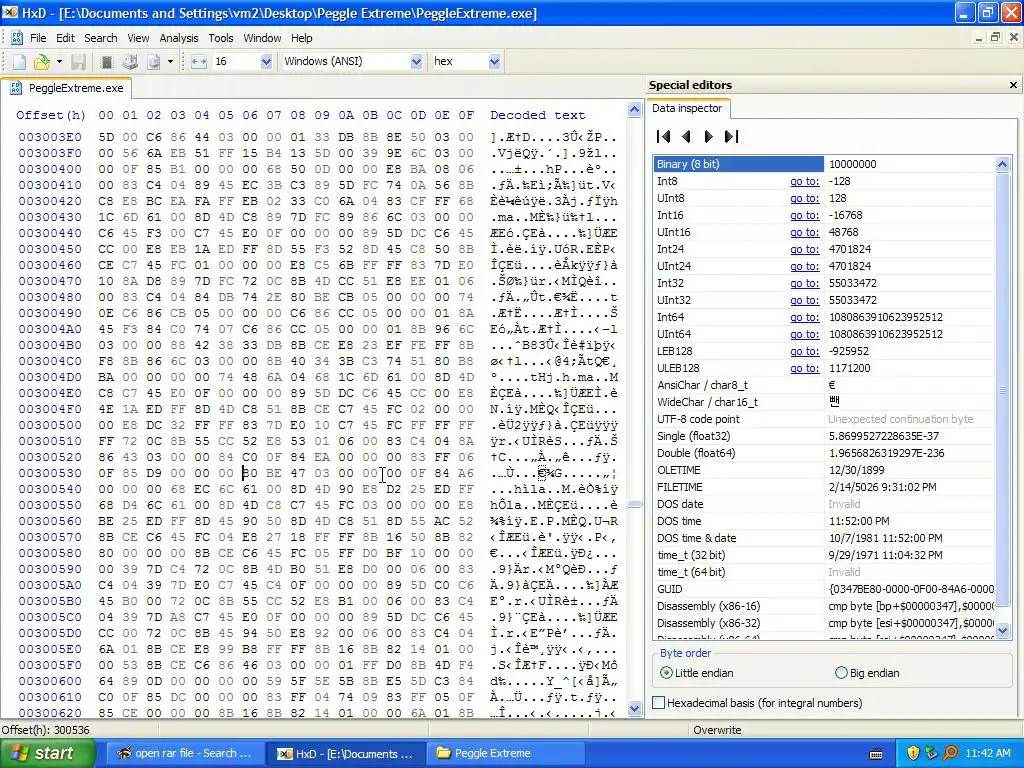Open the View menu
Screen dimensions: 1024x768
(x=138, y=38)
